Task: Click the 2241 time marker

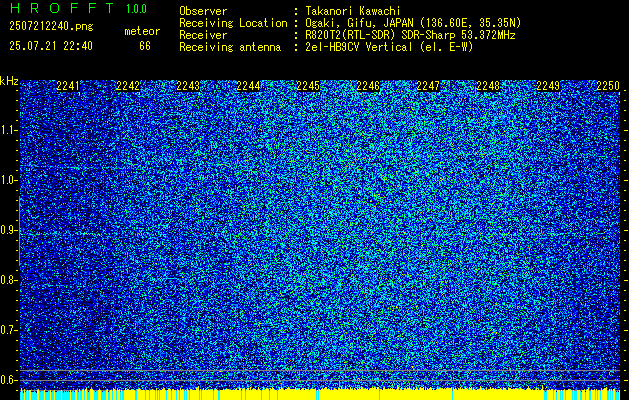Action: tap(68, 86)
